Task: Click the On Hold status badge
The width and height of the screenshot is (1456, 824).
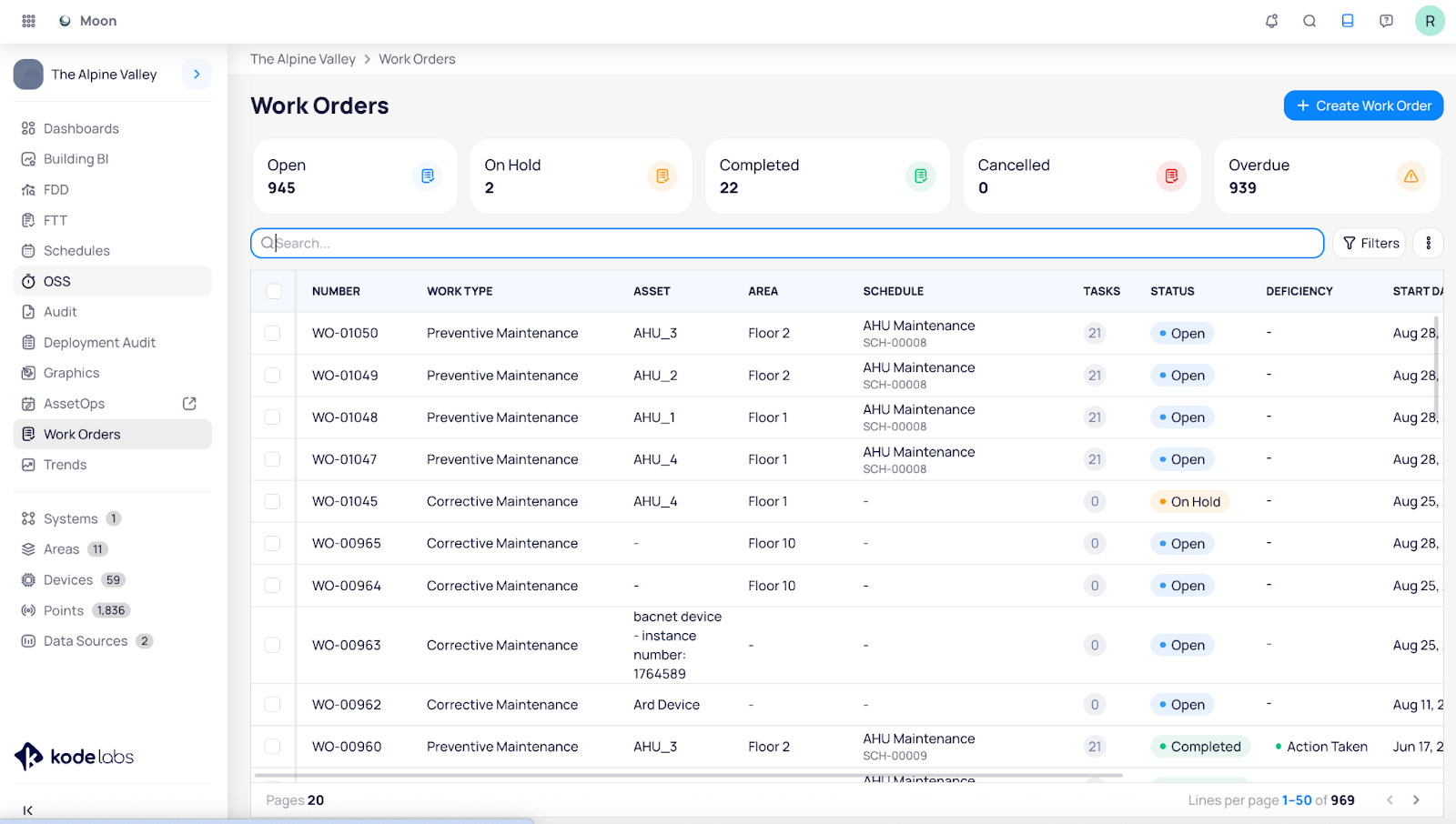Action: 1189,501
